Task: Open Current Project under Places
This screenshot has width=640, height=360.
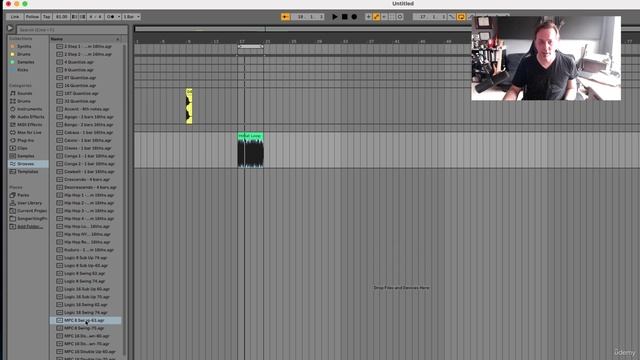Action: click(32, 211)
